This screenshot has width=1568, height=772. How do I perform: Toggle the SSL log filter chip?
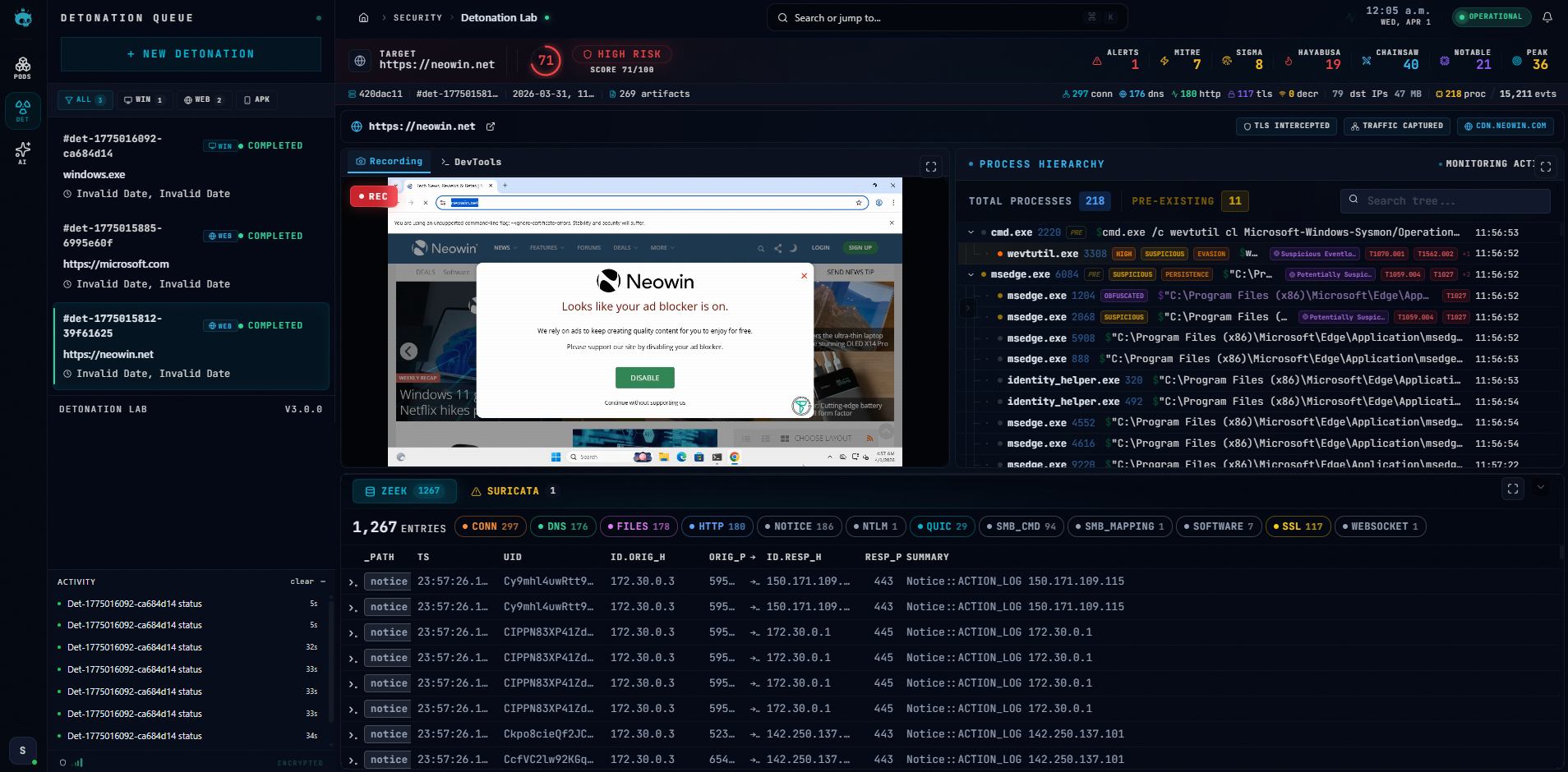1298,526
